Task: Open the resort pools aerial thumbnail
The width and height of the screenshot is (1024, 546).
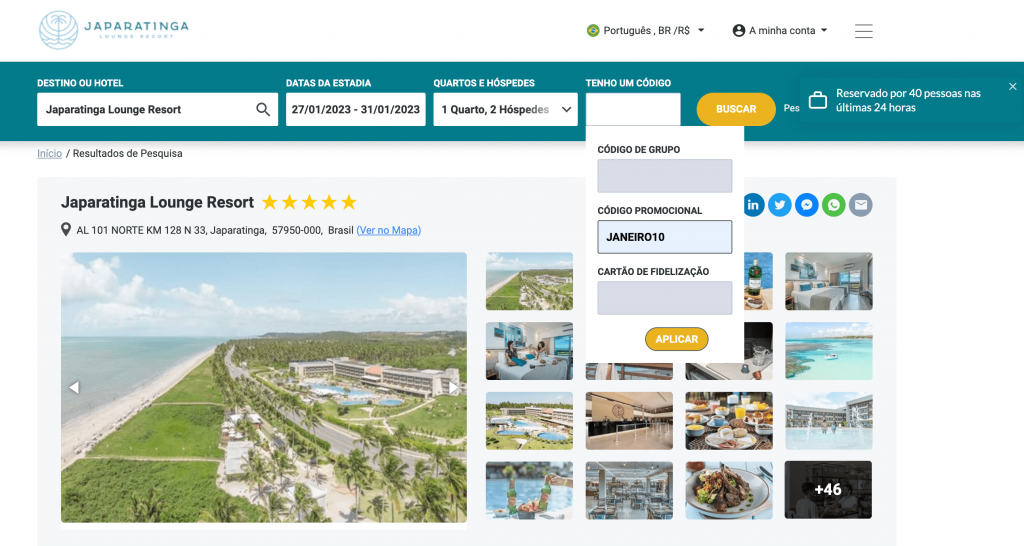Action: [530, 421]
